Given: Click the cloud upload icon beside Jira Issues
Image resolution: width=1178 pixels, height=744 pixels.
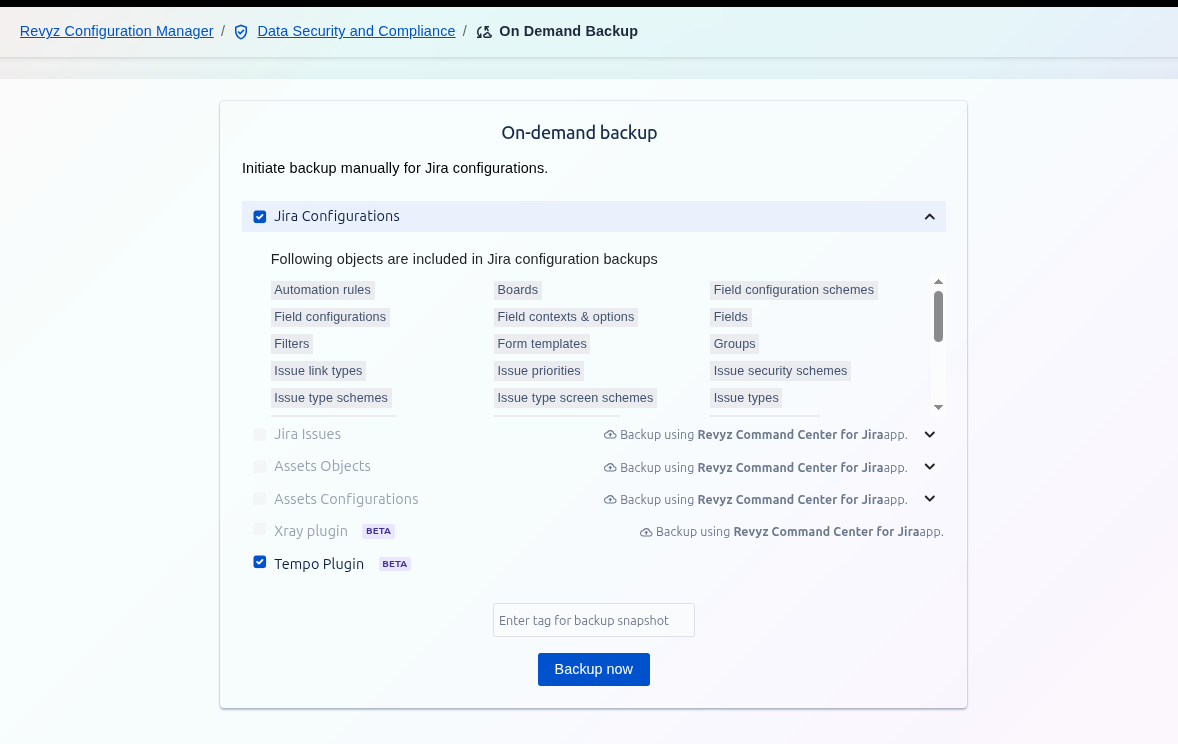Looking at the screenshot, I should pyautogui.click(x=610, y=435).
